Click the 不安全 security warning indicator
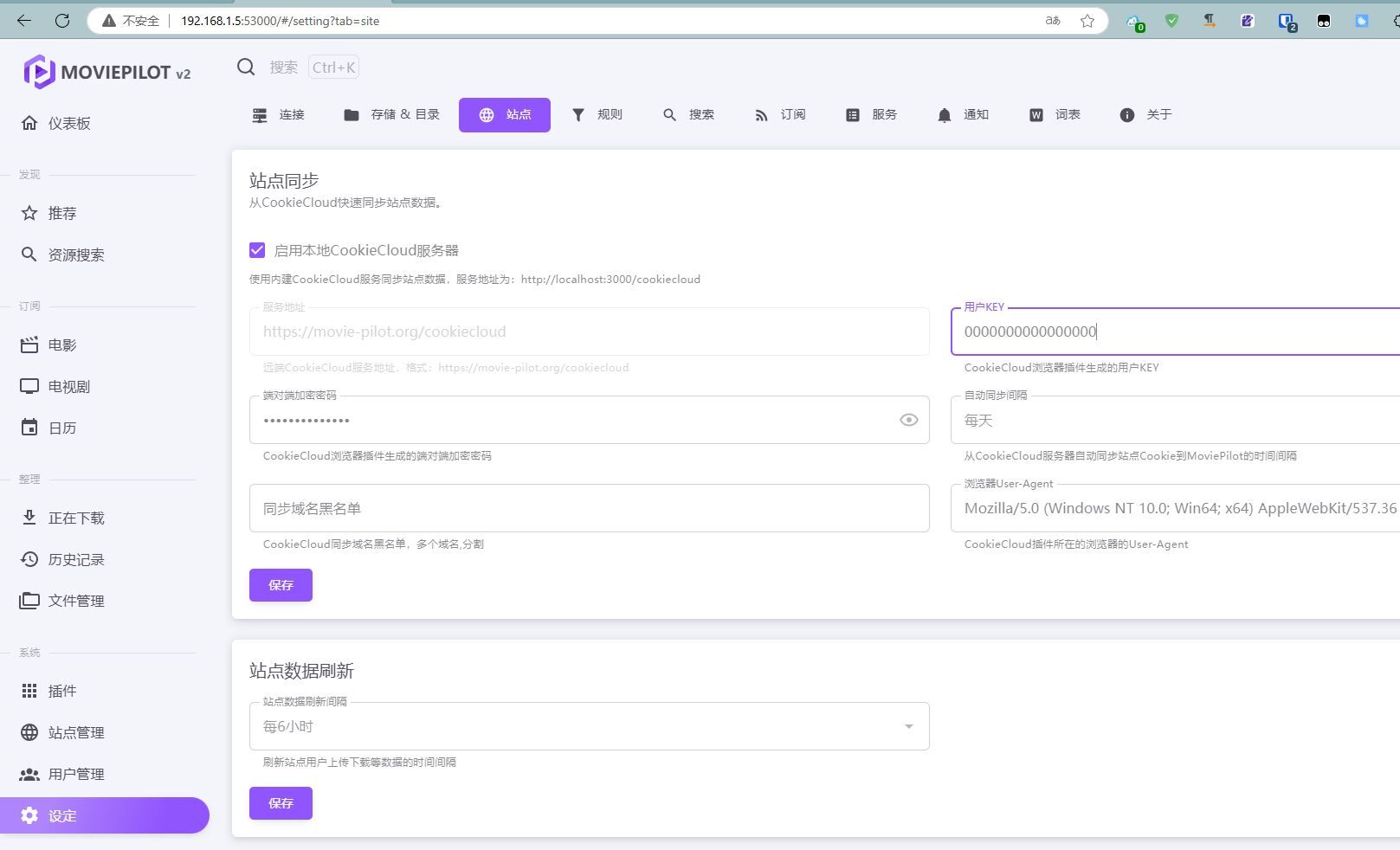 coord(131,21)
